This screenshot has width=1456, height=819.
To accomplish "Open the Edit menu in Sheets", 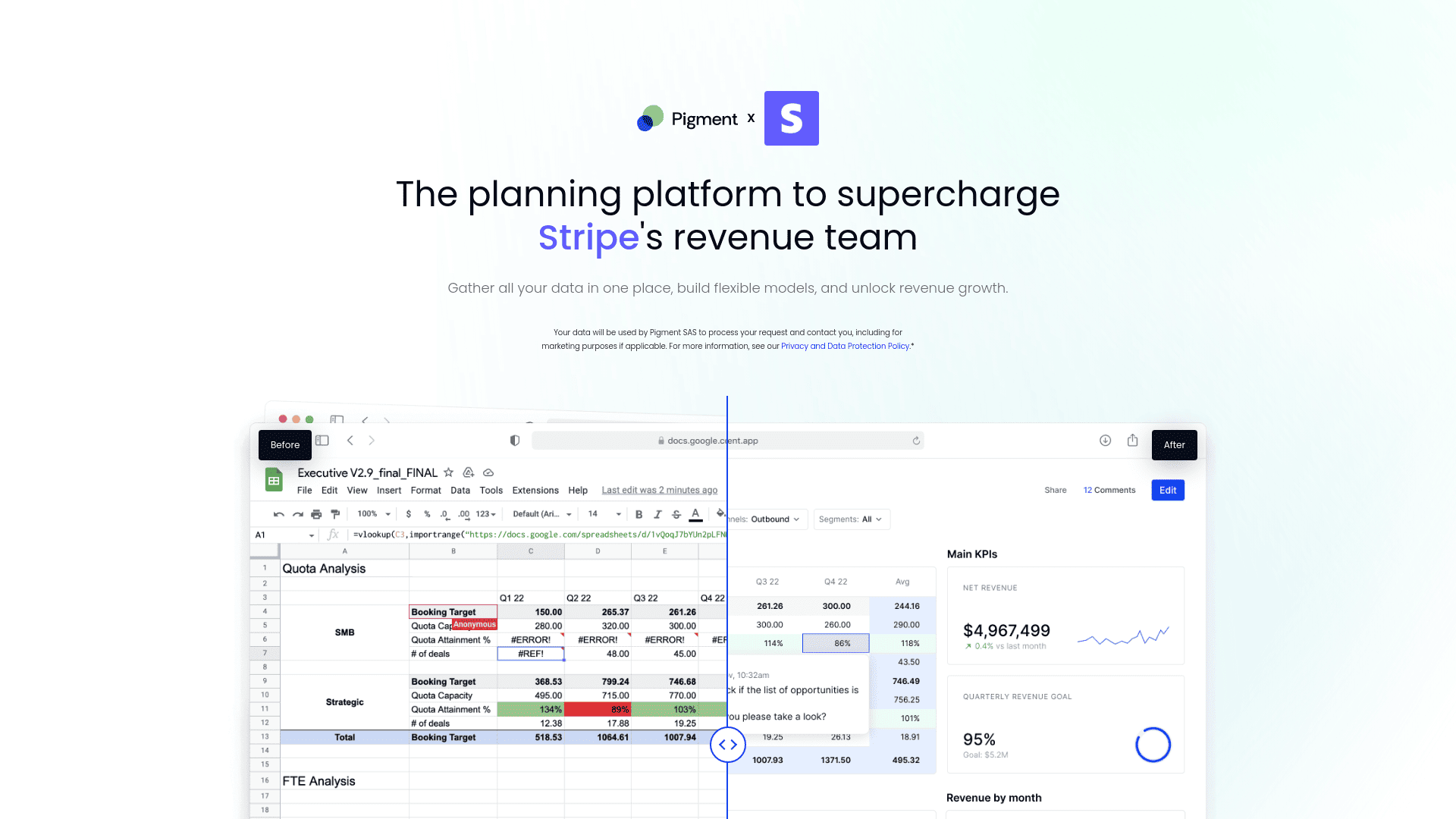I will tap(329, 491).
